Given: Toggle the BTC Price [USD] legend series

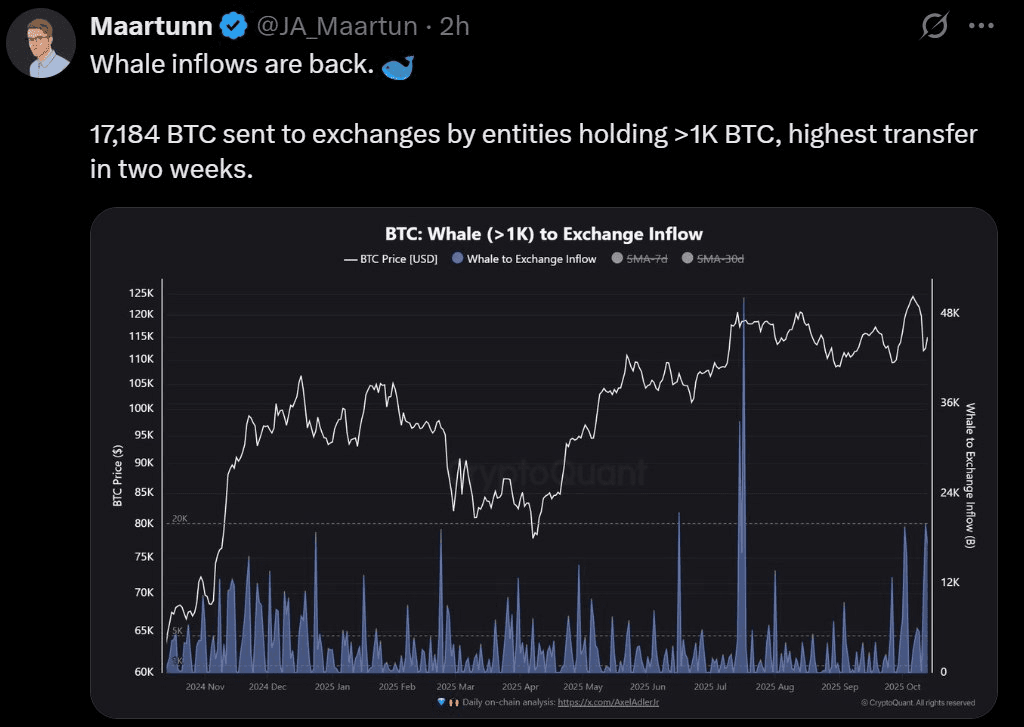Looking at the screenshot, I should 390,259.
